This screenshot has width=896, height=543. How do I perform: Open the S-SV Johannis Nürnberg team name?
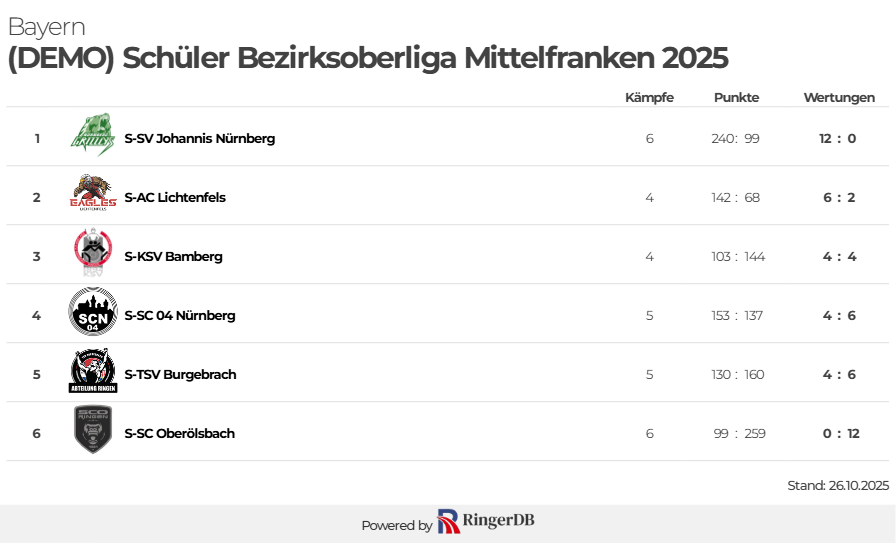199,138
